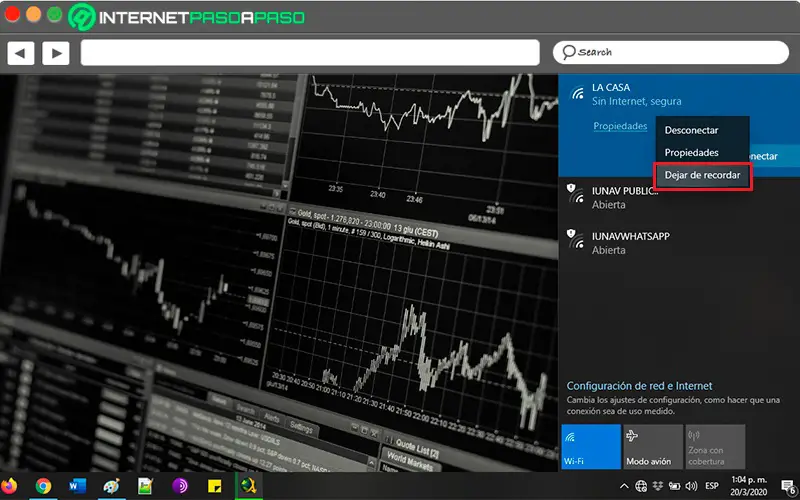Click the browser forward arrow button

click(56, 53)
